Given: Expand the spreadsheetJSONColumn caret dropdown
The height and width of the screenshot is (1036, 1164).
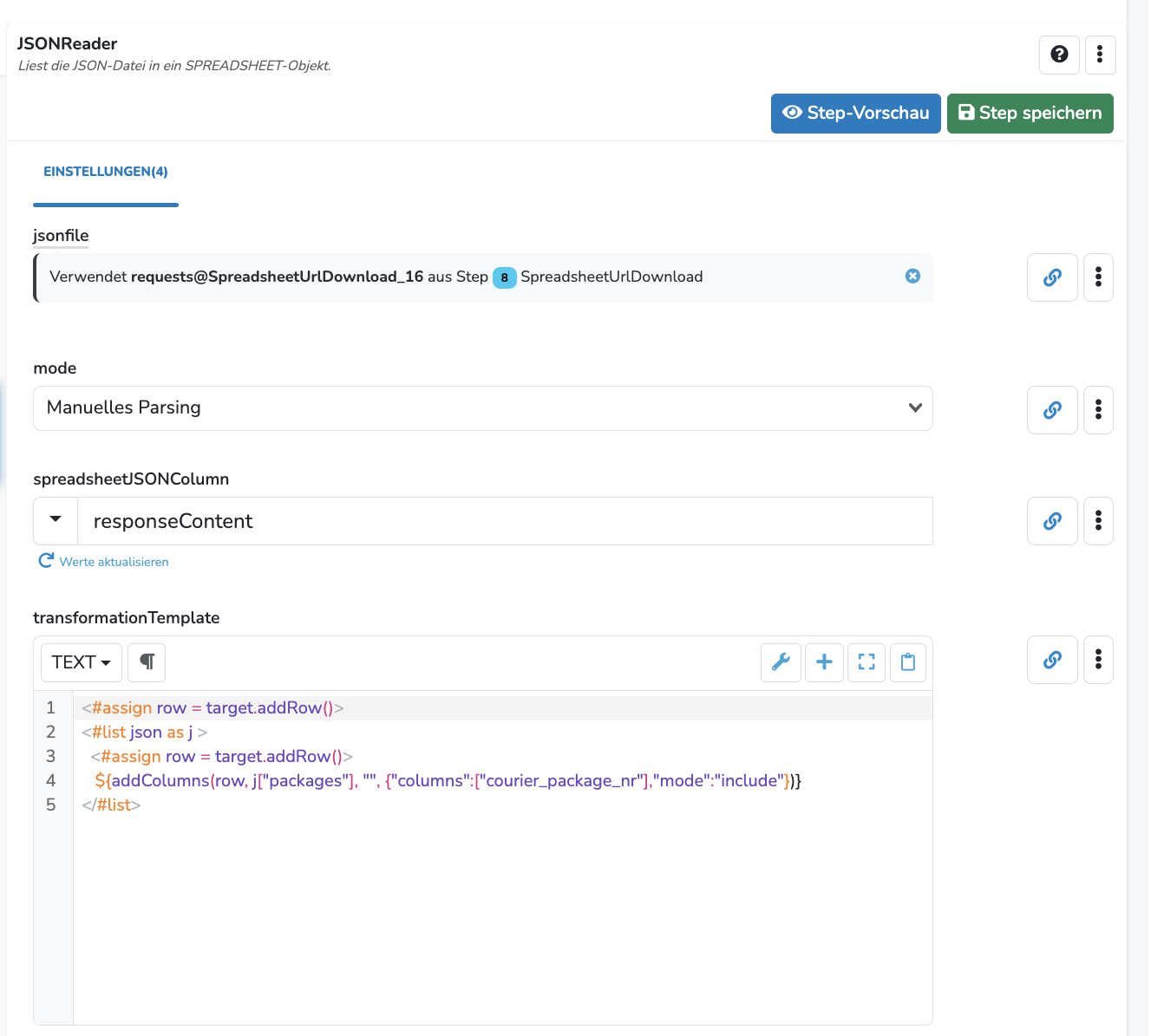Looking at the screenshot, I should [x=56, y=520].
